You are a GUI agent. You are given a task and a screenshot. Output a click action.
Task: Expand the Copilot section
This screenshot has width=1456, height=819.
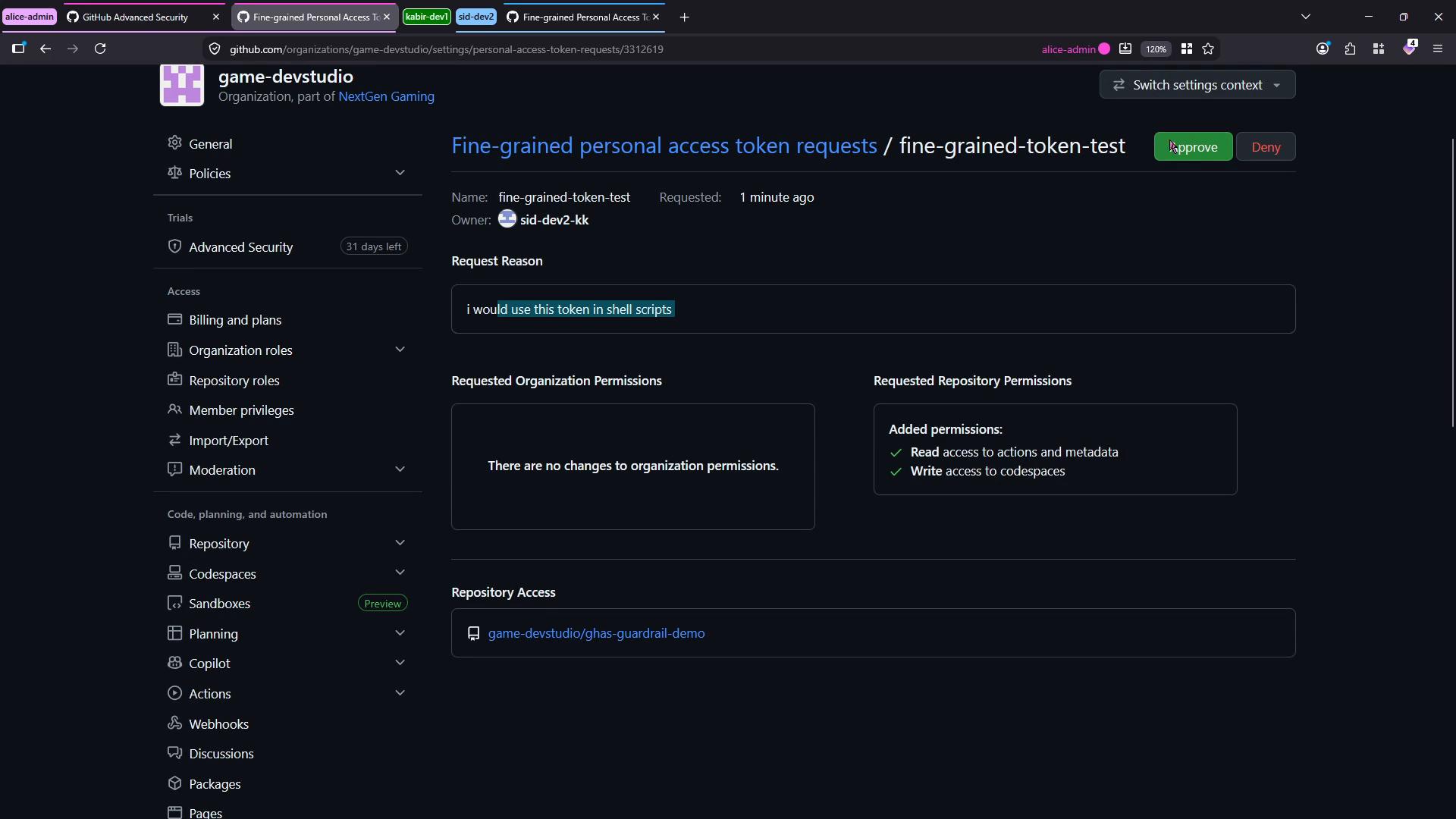tap(400, 663)
